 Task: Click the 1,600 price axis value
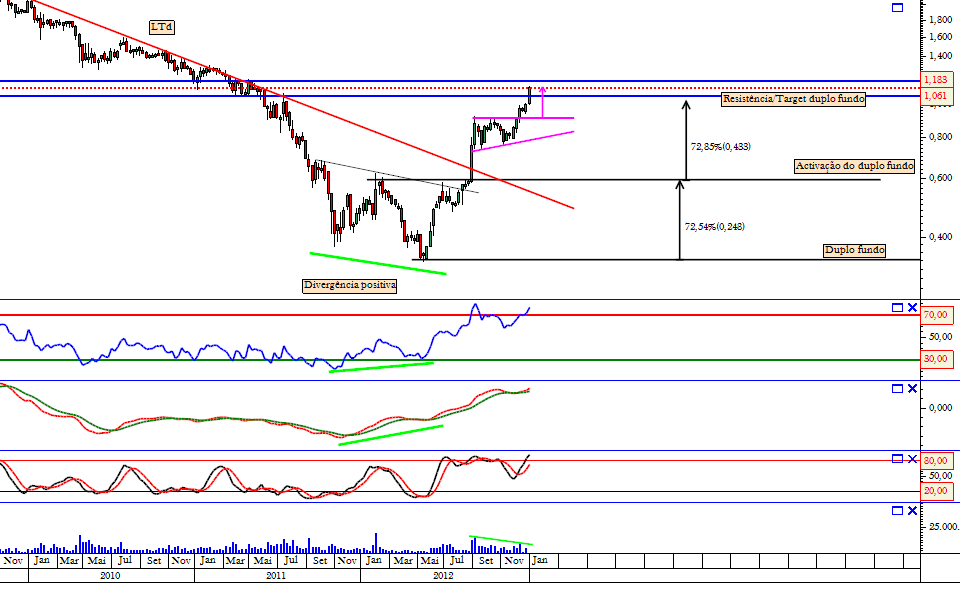[x=940, y=37]
